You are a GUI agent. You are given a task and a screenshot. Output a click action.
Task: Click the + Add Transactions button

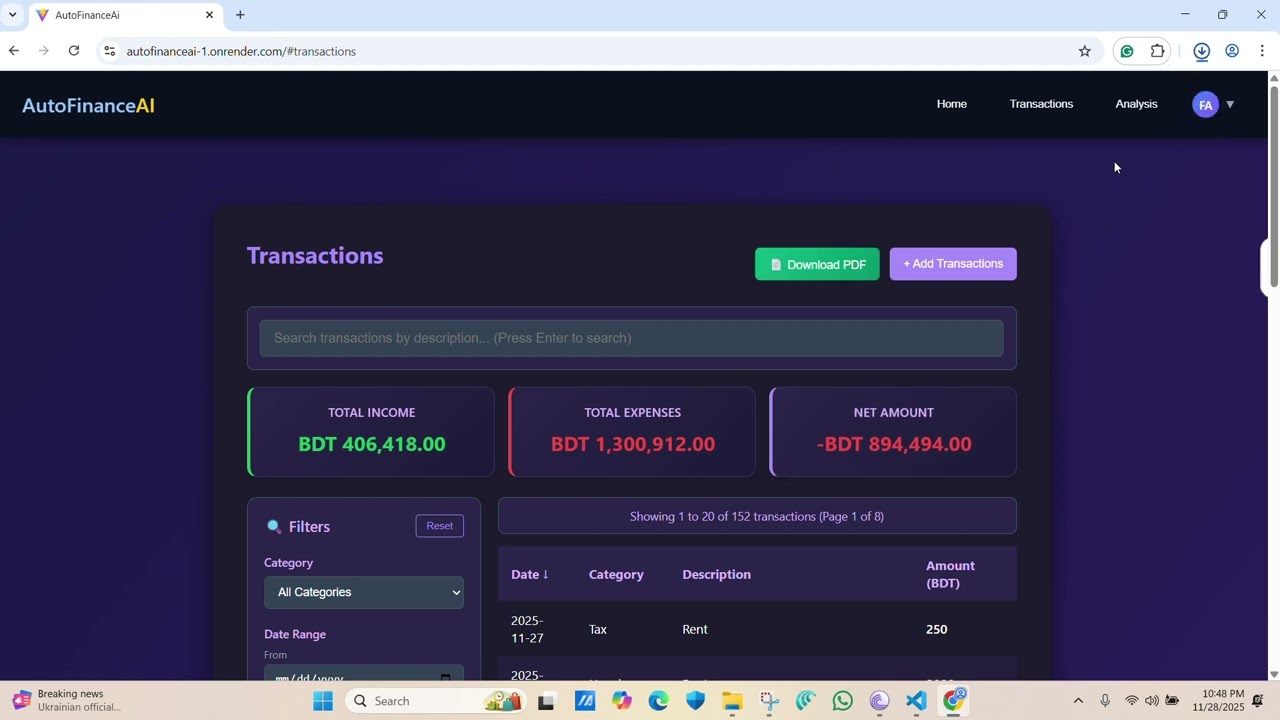pyautogui.click(x=953, y=264)
